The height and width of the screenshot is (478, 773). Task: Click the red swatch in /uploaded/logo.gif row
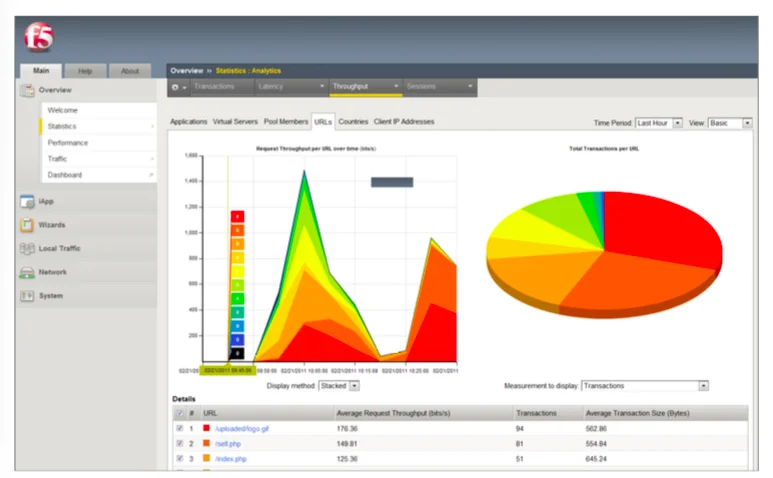tap(207, 428)
